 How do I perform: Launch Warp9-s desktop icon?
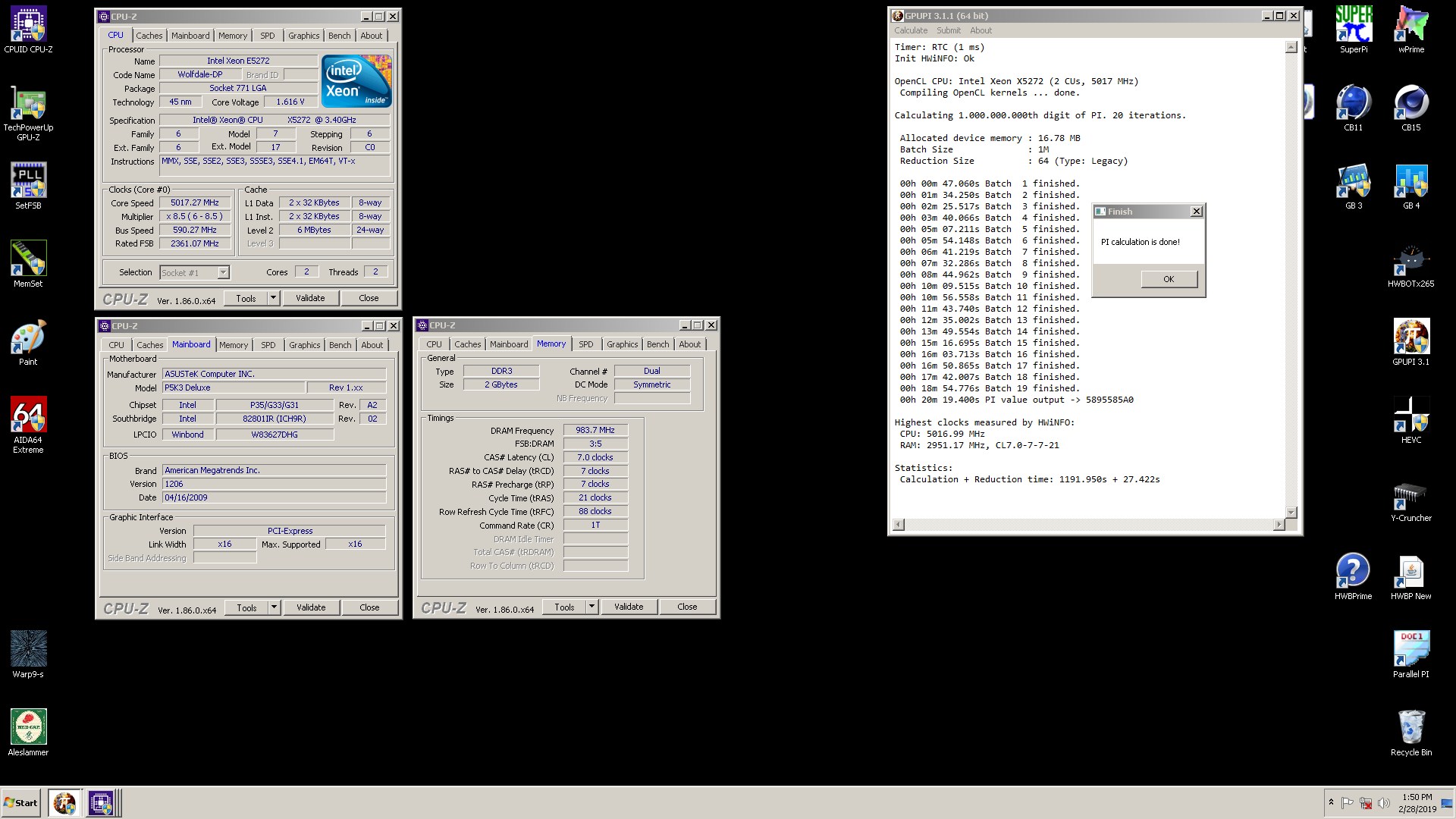[x=28, y=654]
